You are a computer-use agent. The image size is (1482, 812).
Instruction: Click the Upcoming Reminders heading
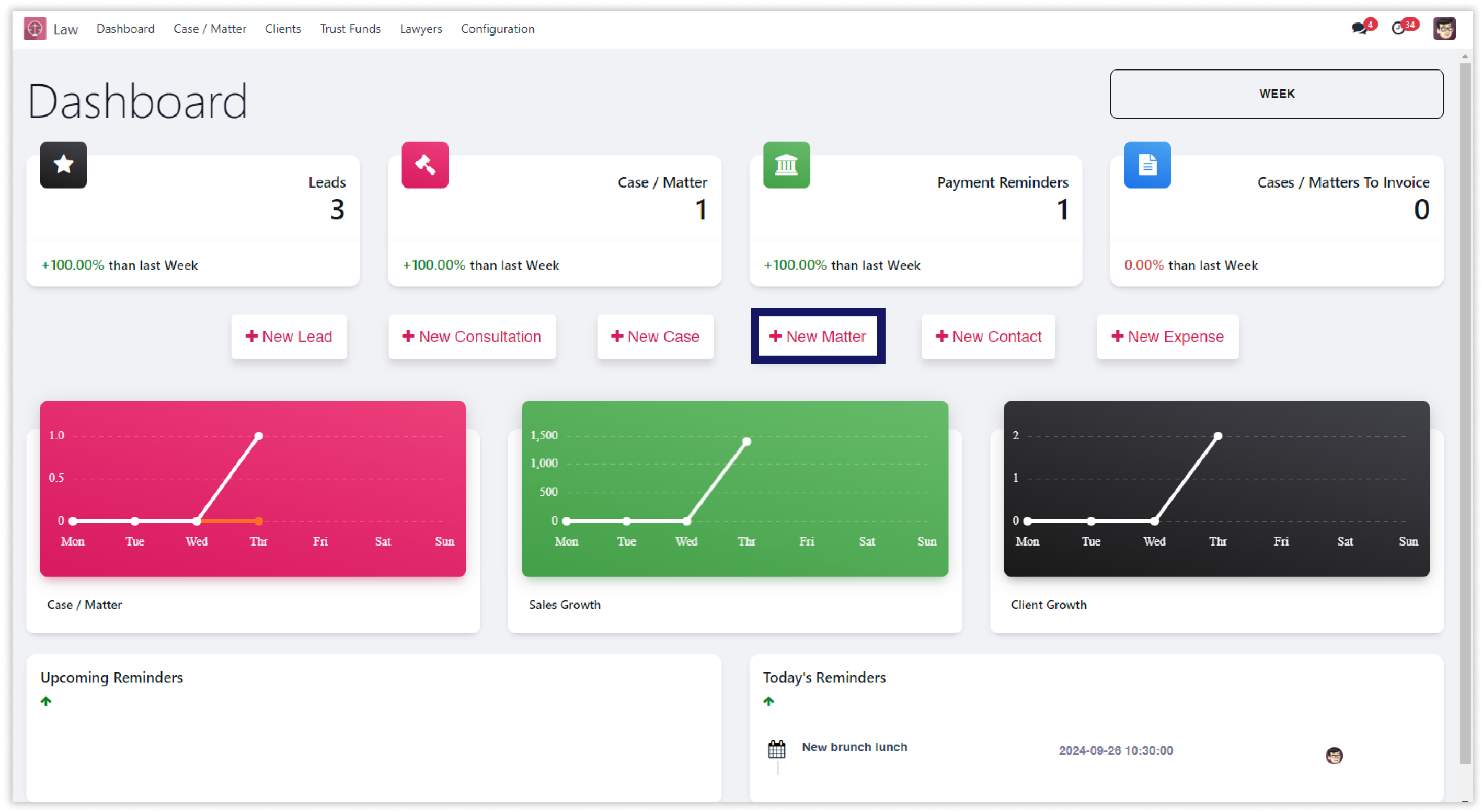(112, 677)
